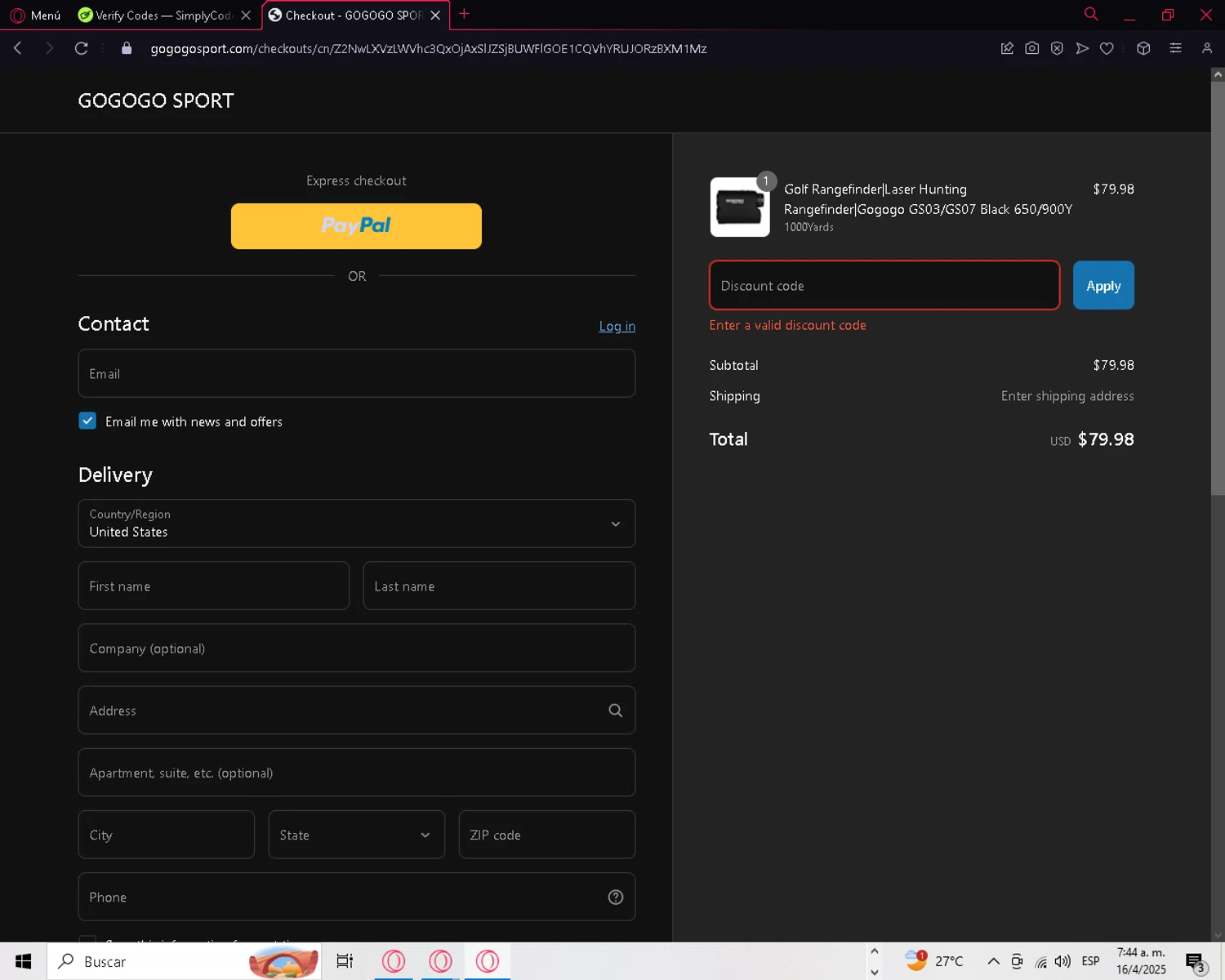The height and width of the screenshot is (980, 1225).
Task: Open the volume speaker tray icon
Action: (1062, 961)
